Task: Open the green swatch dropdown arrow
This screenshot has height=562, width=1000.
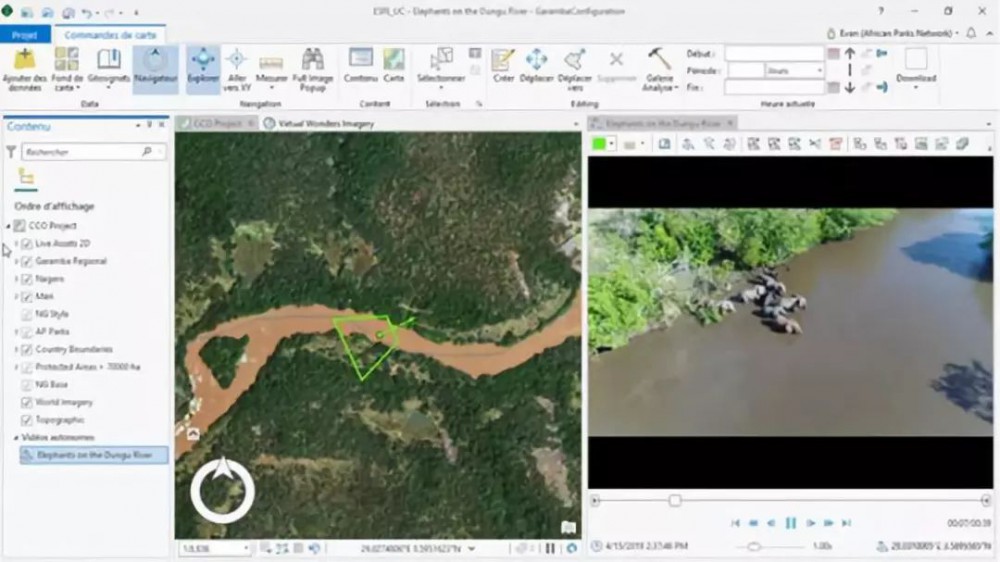Action: click(x=612, y=144)
